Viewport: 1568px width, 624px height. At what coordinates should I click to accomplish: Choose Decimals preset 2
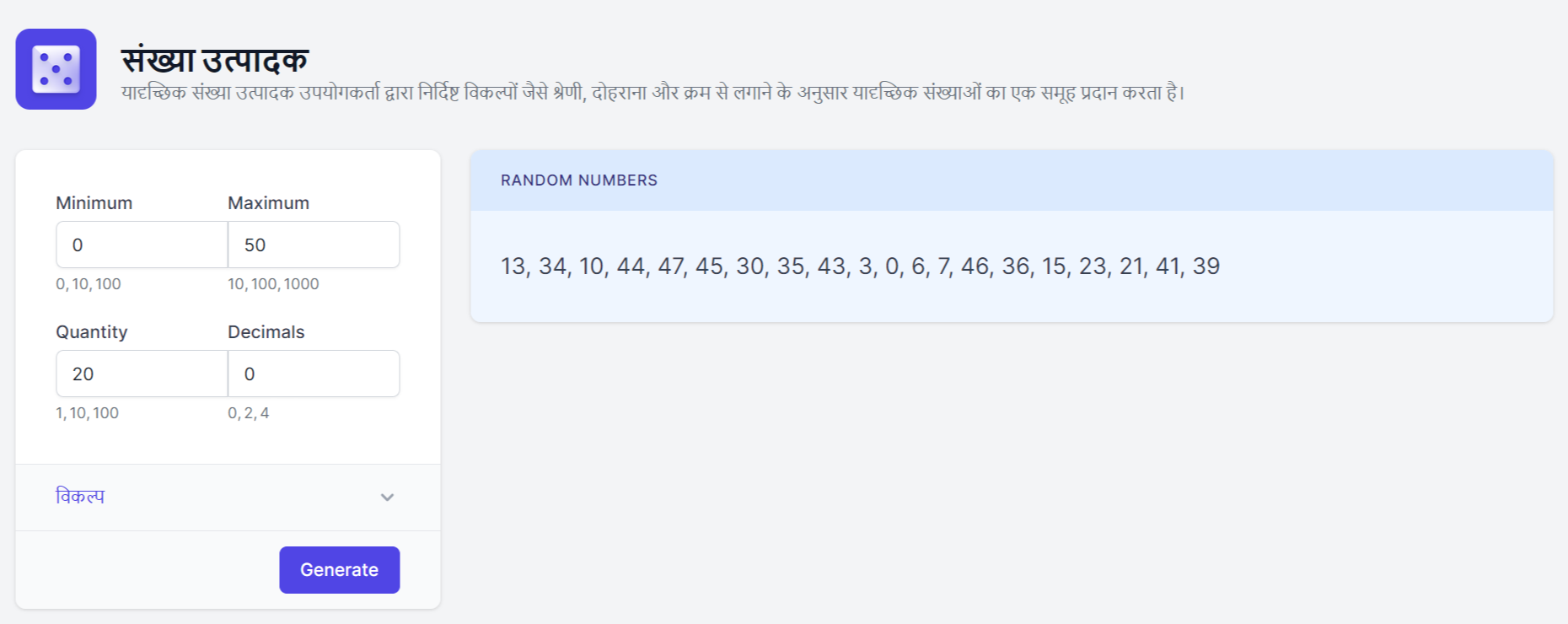(x=249, y=413)
